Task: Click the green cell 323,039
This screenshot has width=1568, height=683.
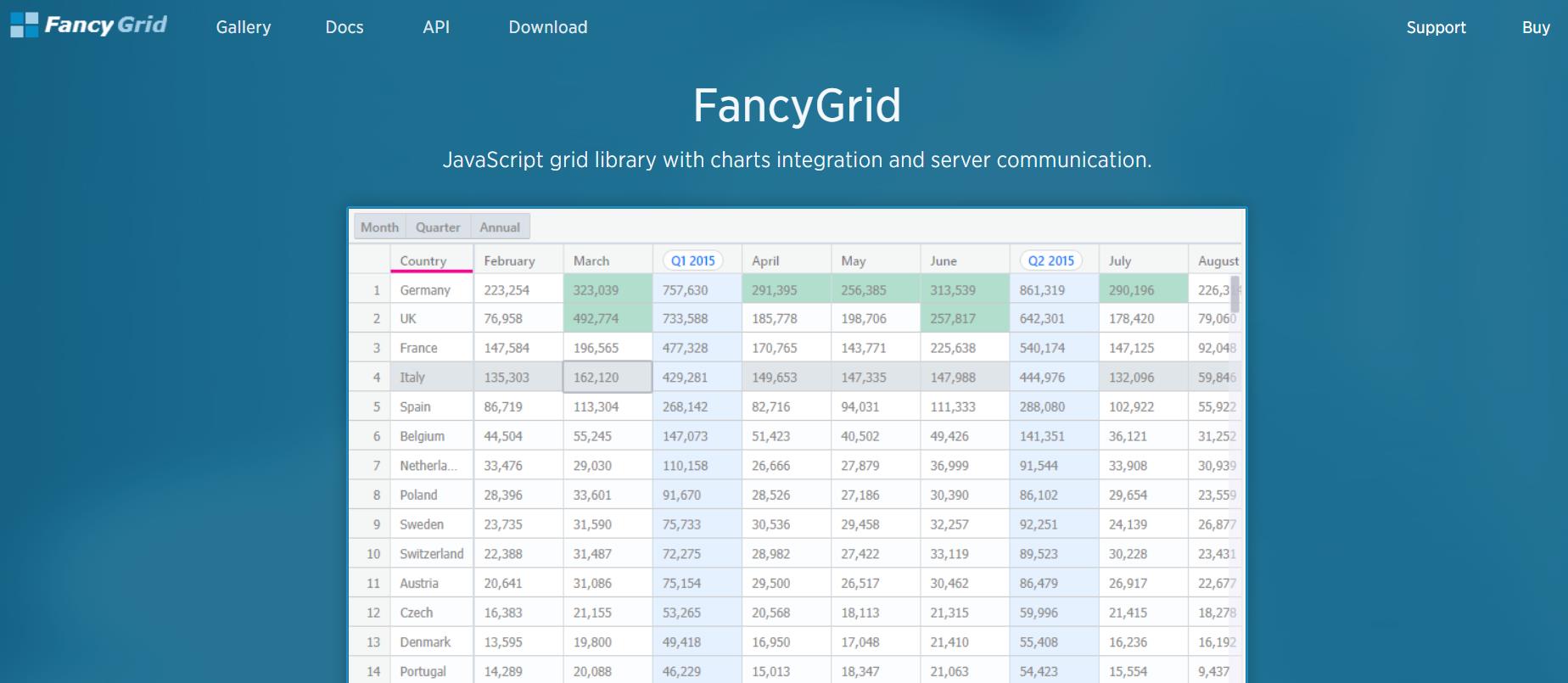Action: (x=608, y=290)
